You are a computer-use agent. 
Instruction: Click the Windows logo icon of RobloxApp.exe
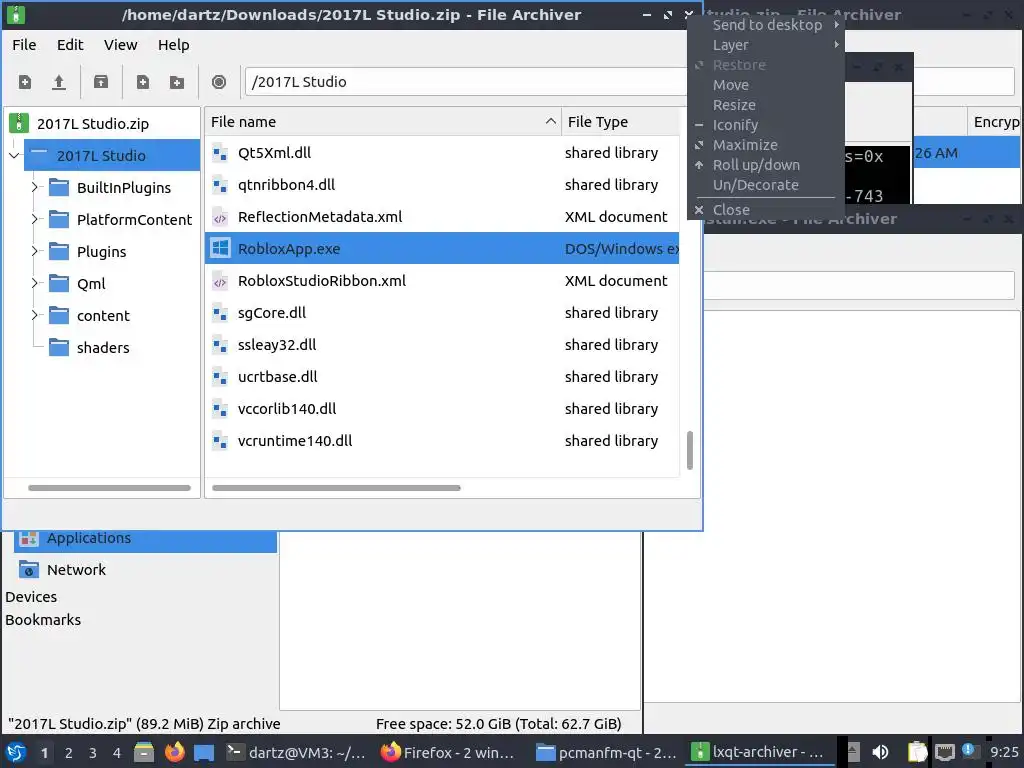pos(220,248)
